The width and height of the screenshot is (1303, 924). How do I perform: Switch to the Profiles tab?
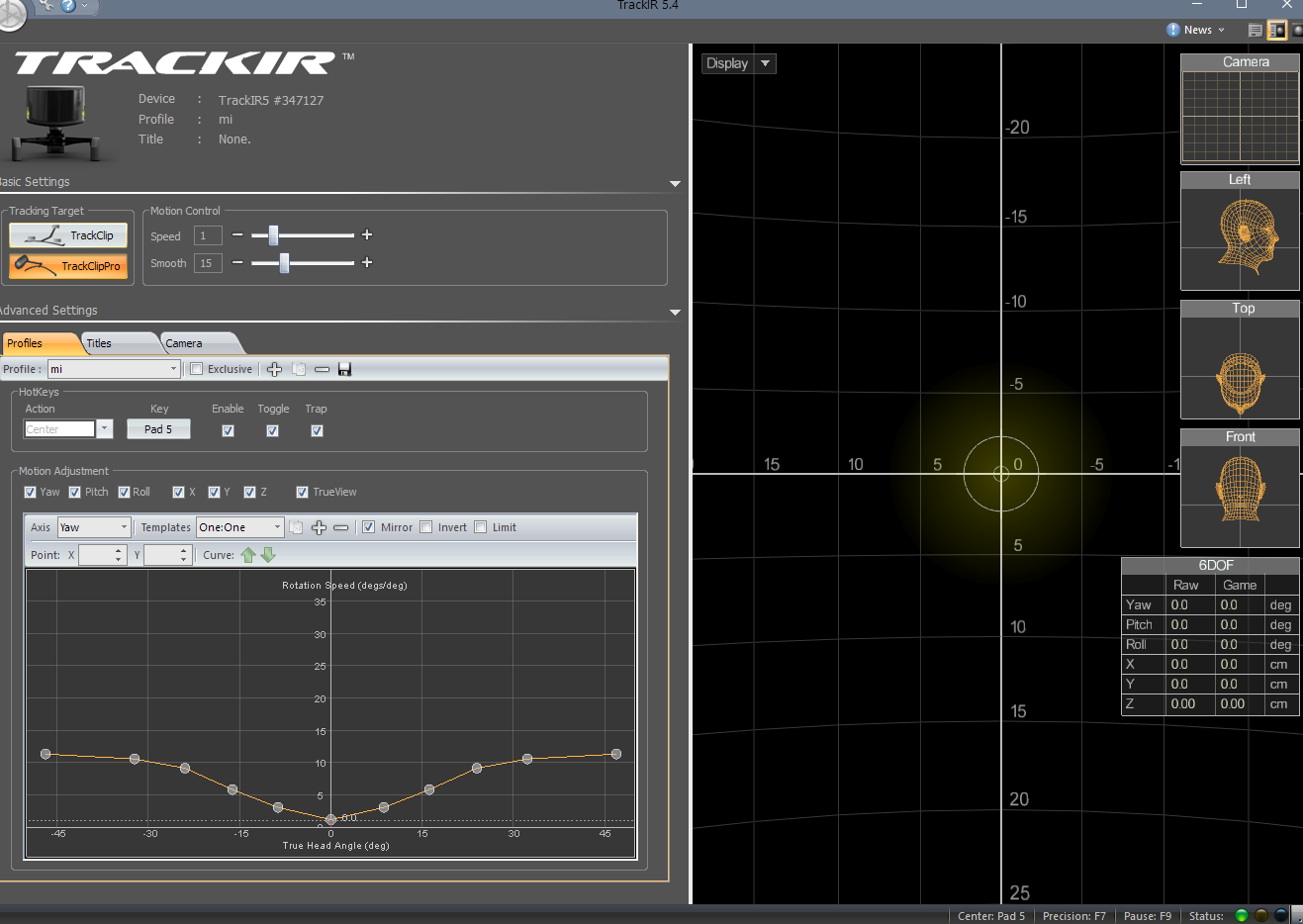coord(40,343)
